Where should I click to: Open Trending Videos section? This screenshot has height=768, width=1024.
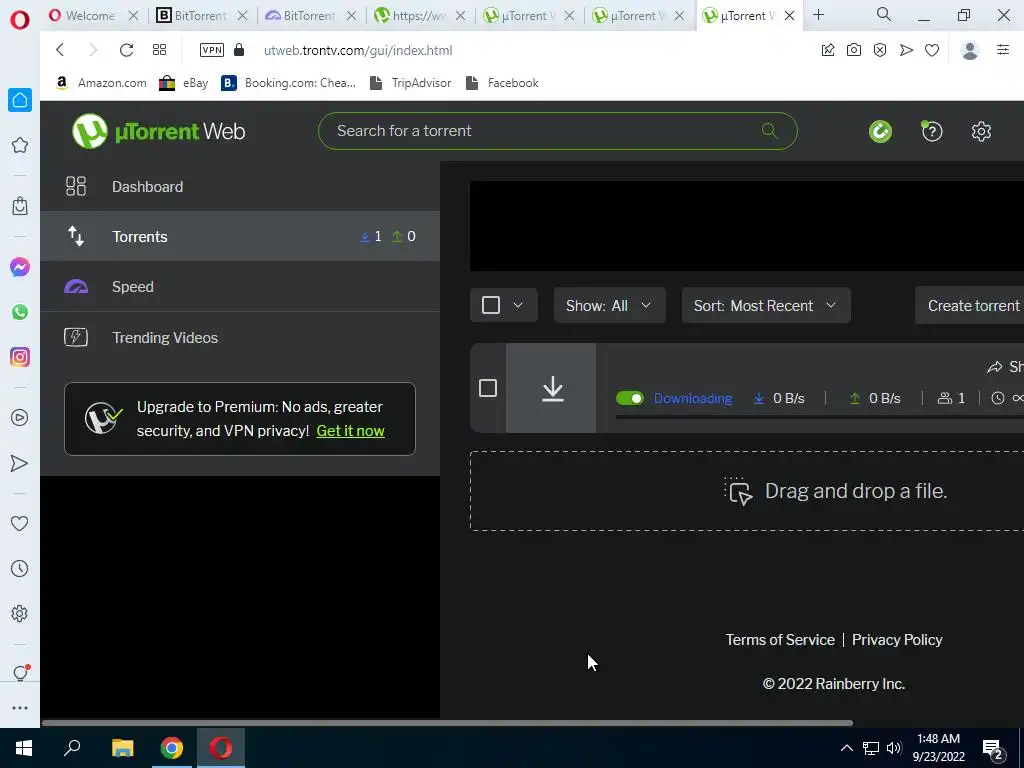point(240,338)
